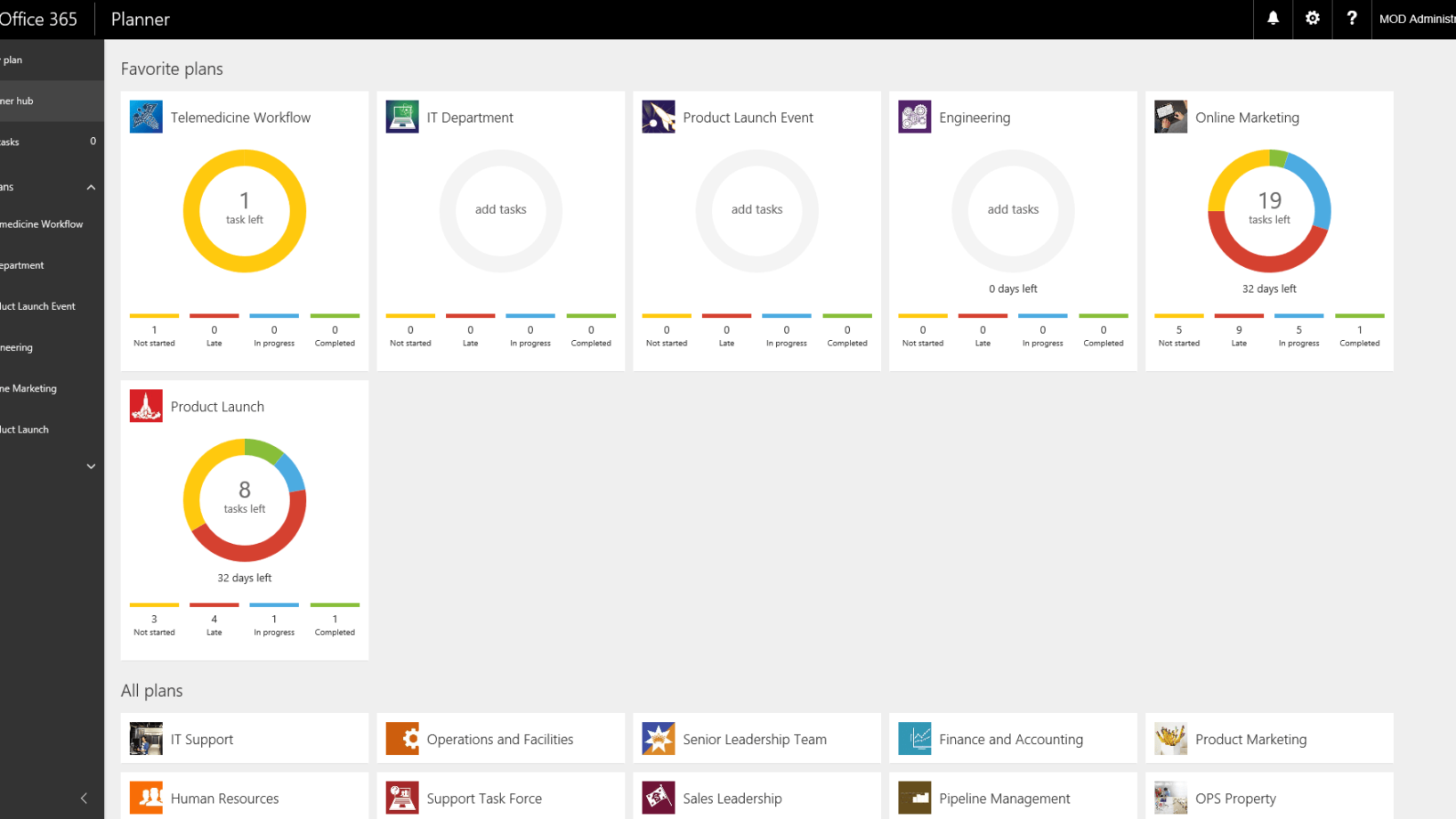The width and height of the screenshot is (1456, 819).
Task: Select Planner hub in the sidebar
Action: 52,101
